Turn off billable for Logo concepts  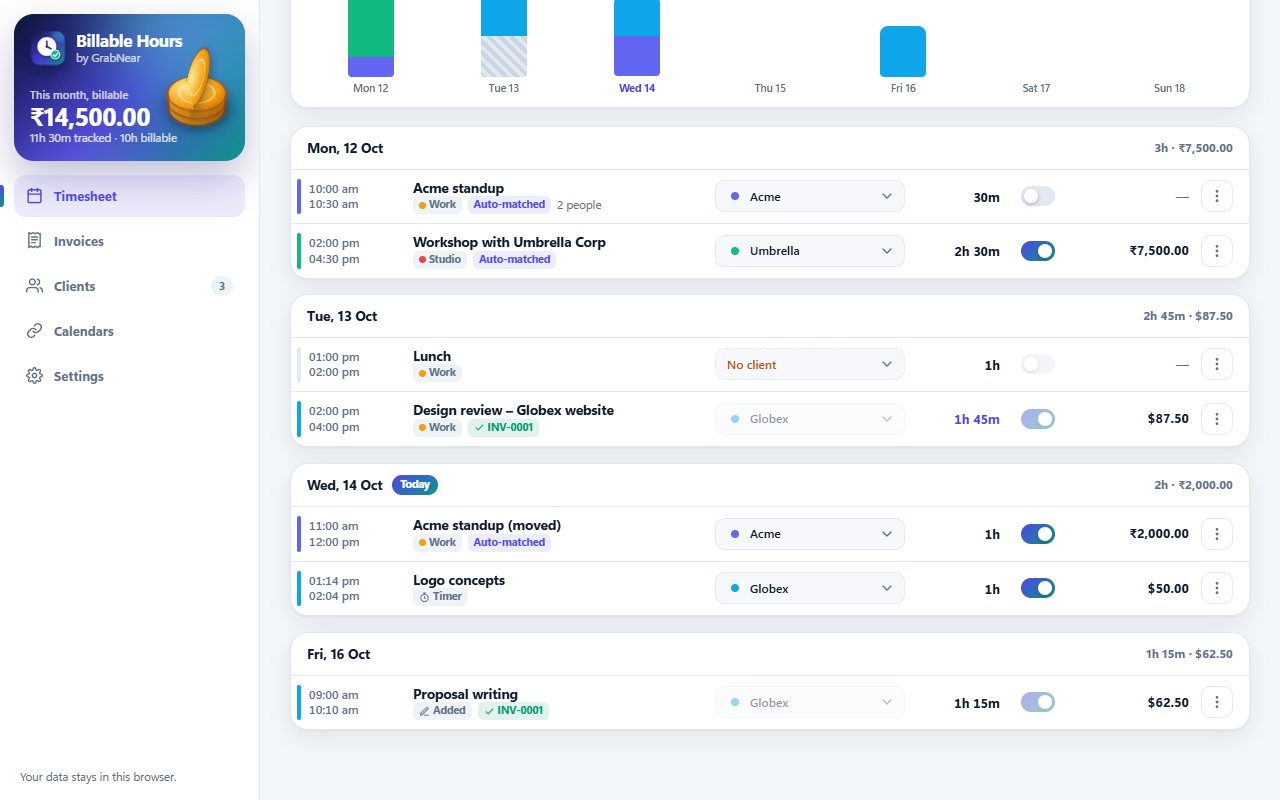1038,588
